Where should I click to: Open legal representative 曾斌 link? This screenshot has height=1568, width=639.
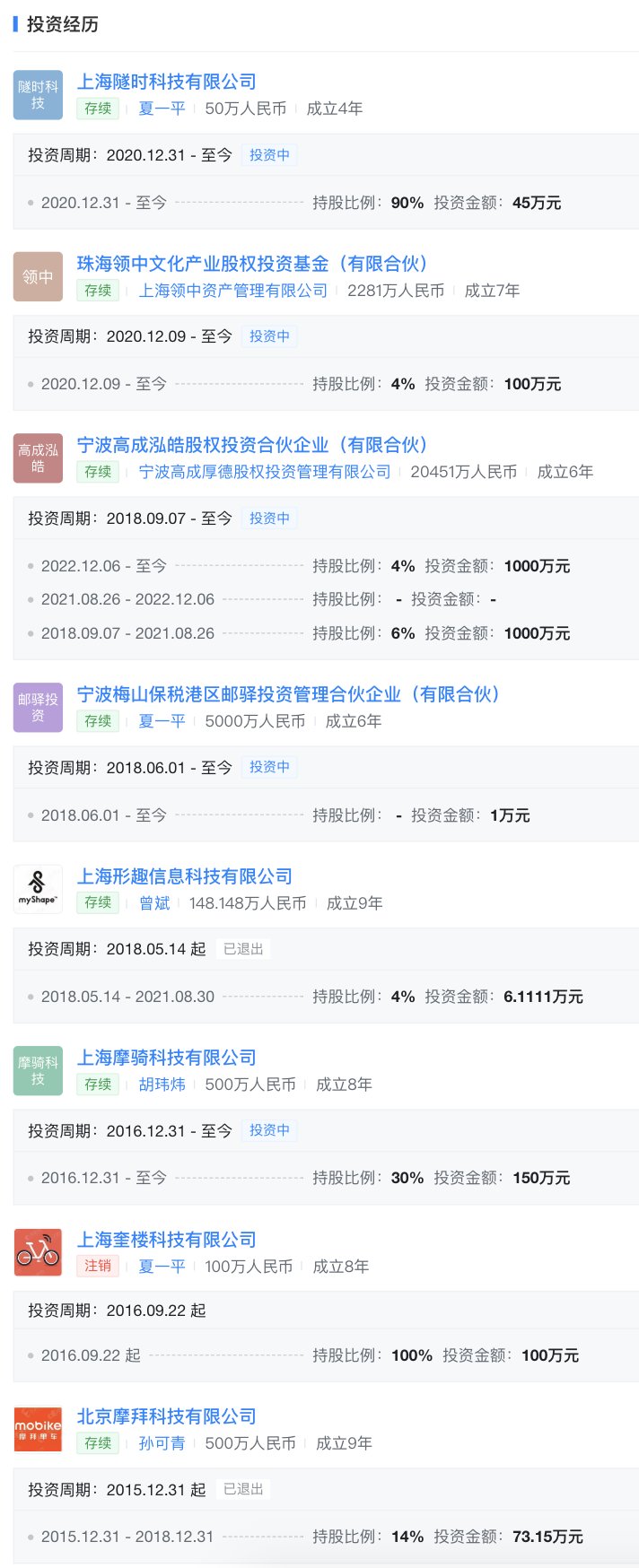coord(154,903)
